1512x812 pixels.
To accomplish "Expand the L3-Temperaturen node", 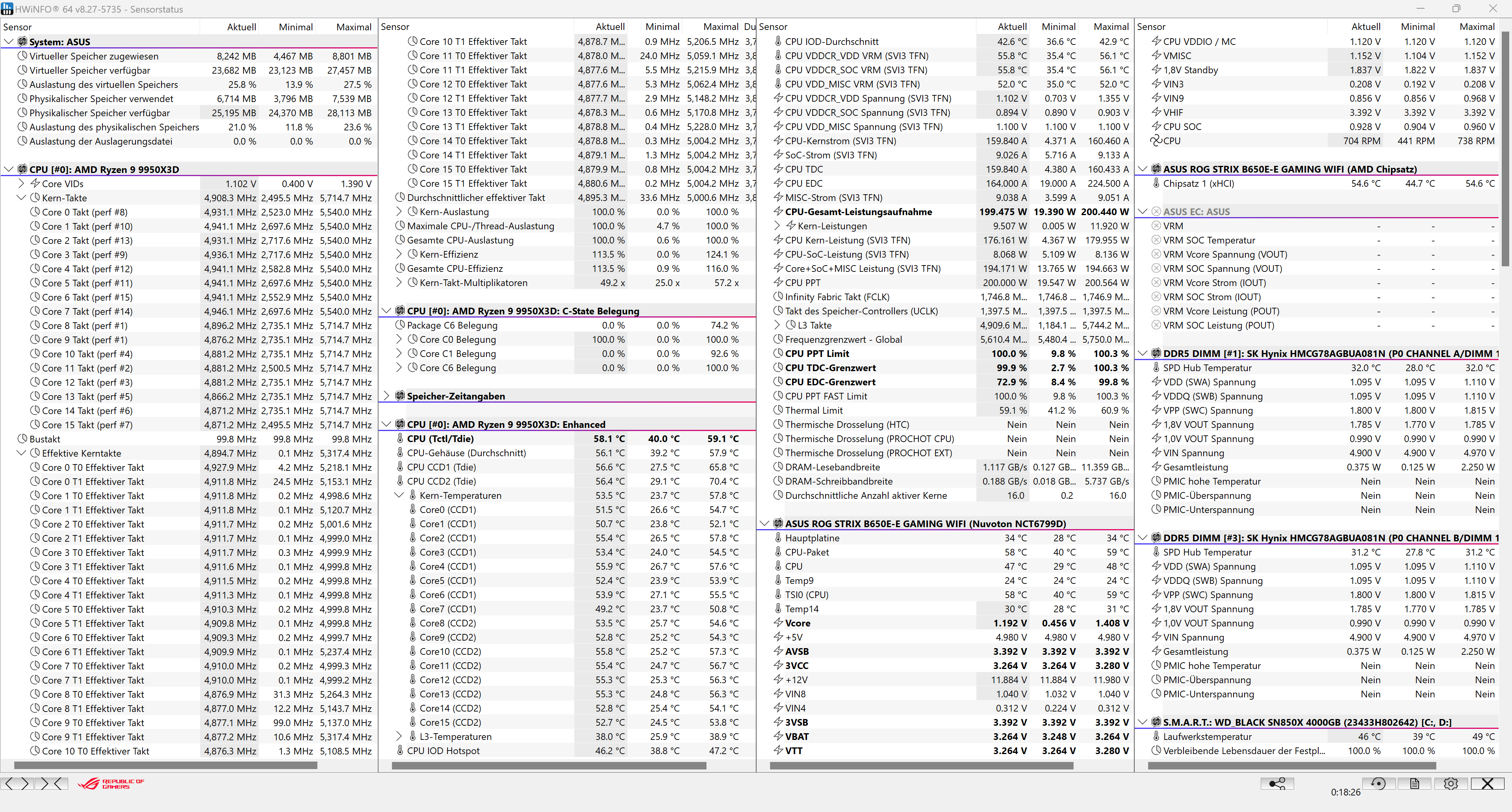I will (399, 736).
